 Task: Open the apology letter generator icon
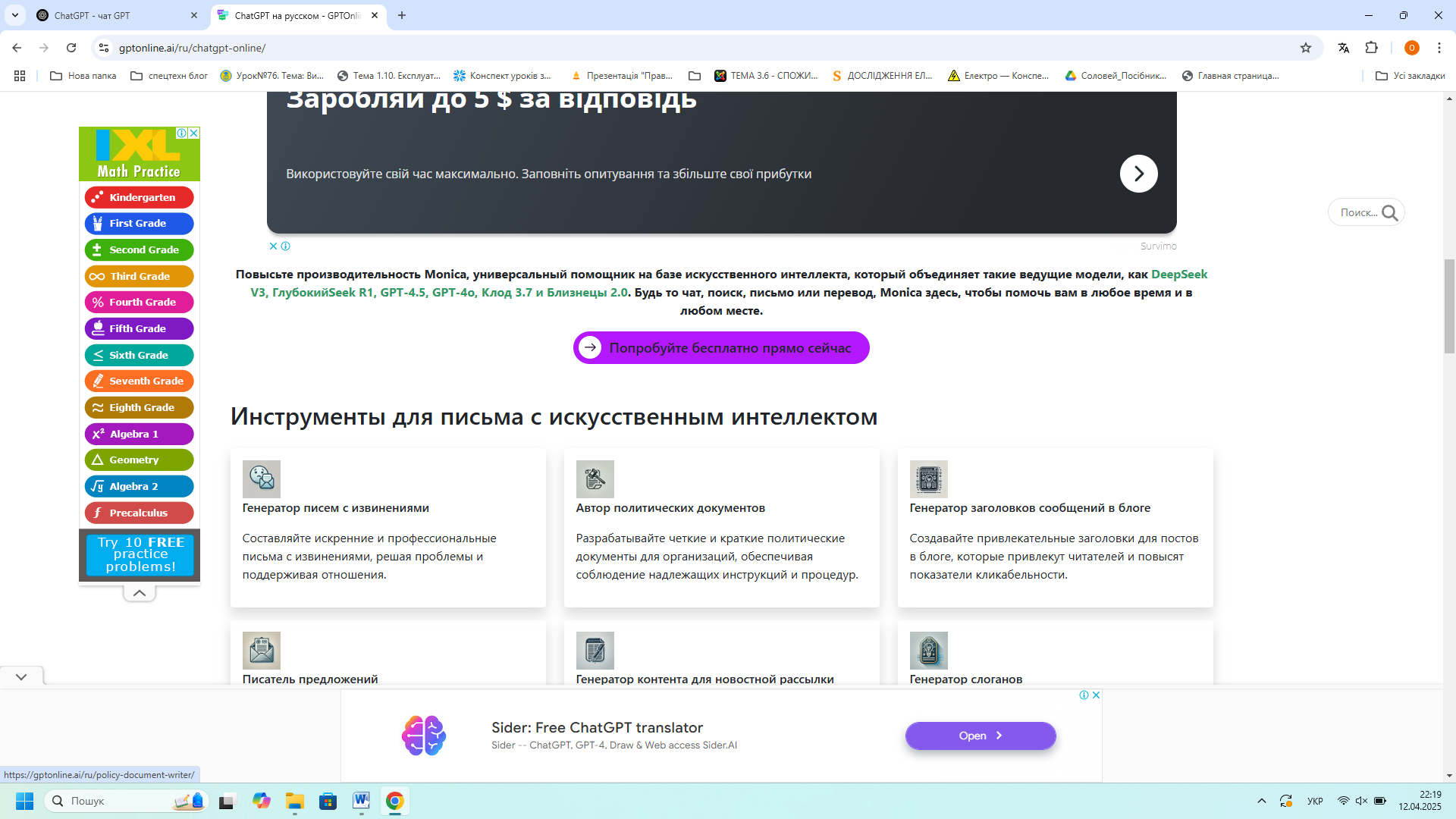coord(262,479)
